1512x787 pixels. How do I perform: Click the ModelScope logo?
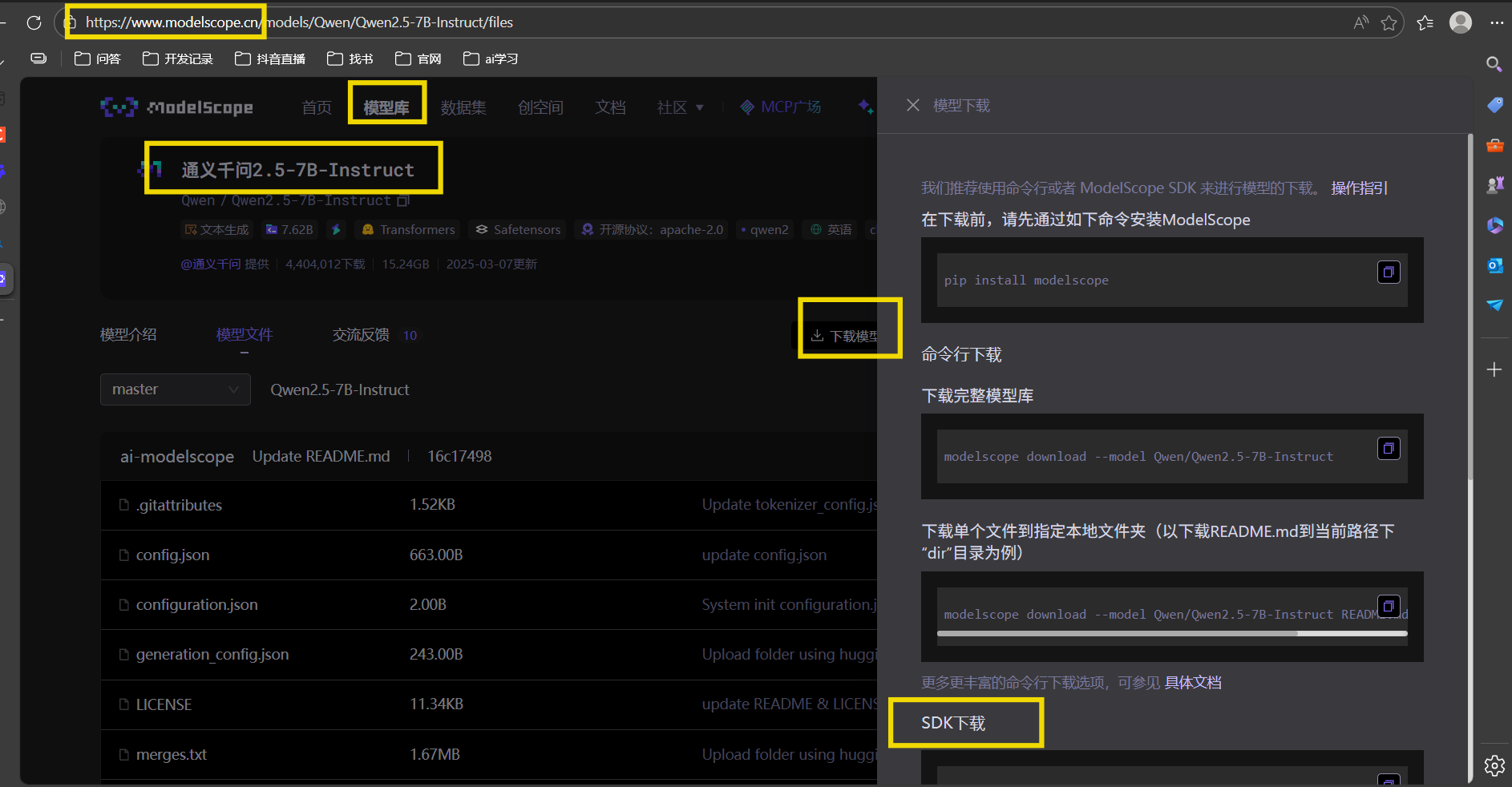[176, 107]
